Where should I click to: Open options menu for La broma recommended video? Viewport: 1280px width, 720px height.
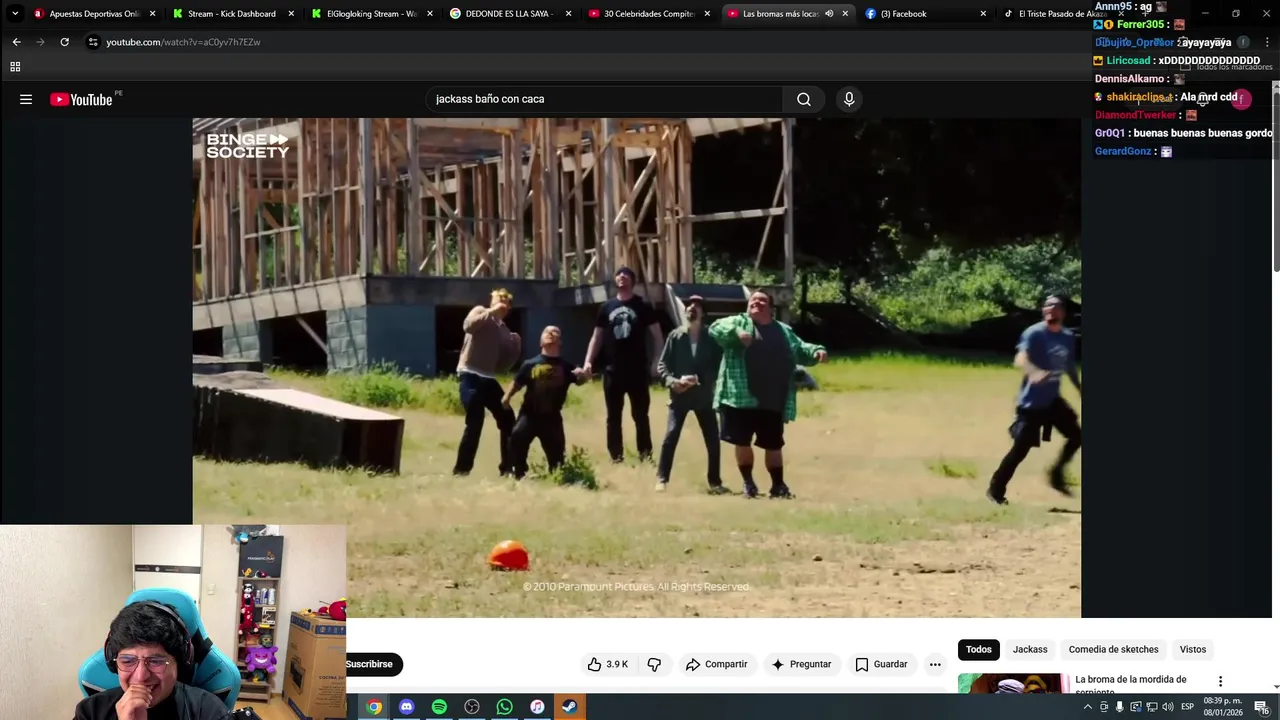1220,681
